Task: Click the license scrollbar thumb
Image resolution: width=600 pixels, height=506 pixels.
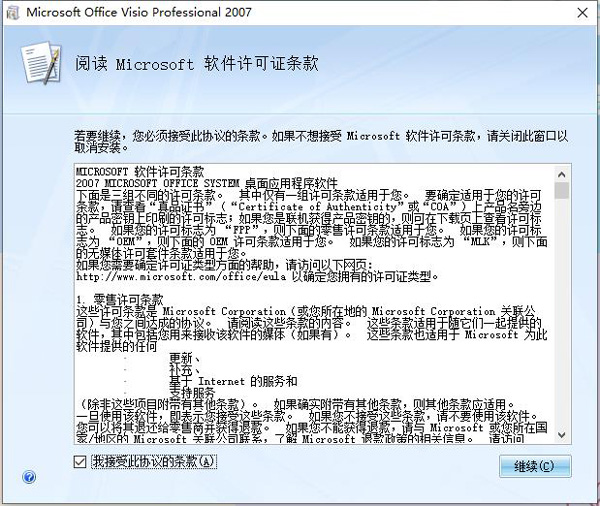Action: coord(561,190)
